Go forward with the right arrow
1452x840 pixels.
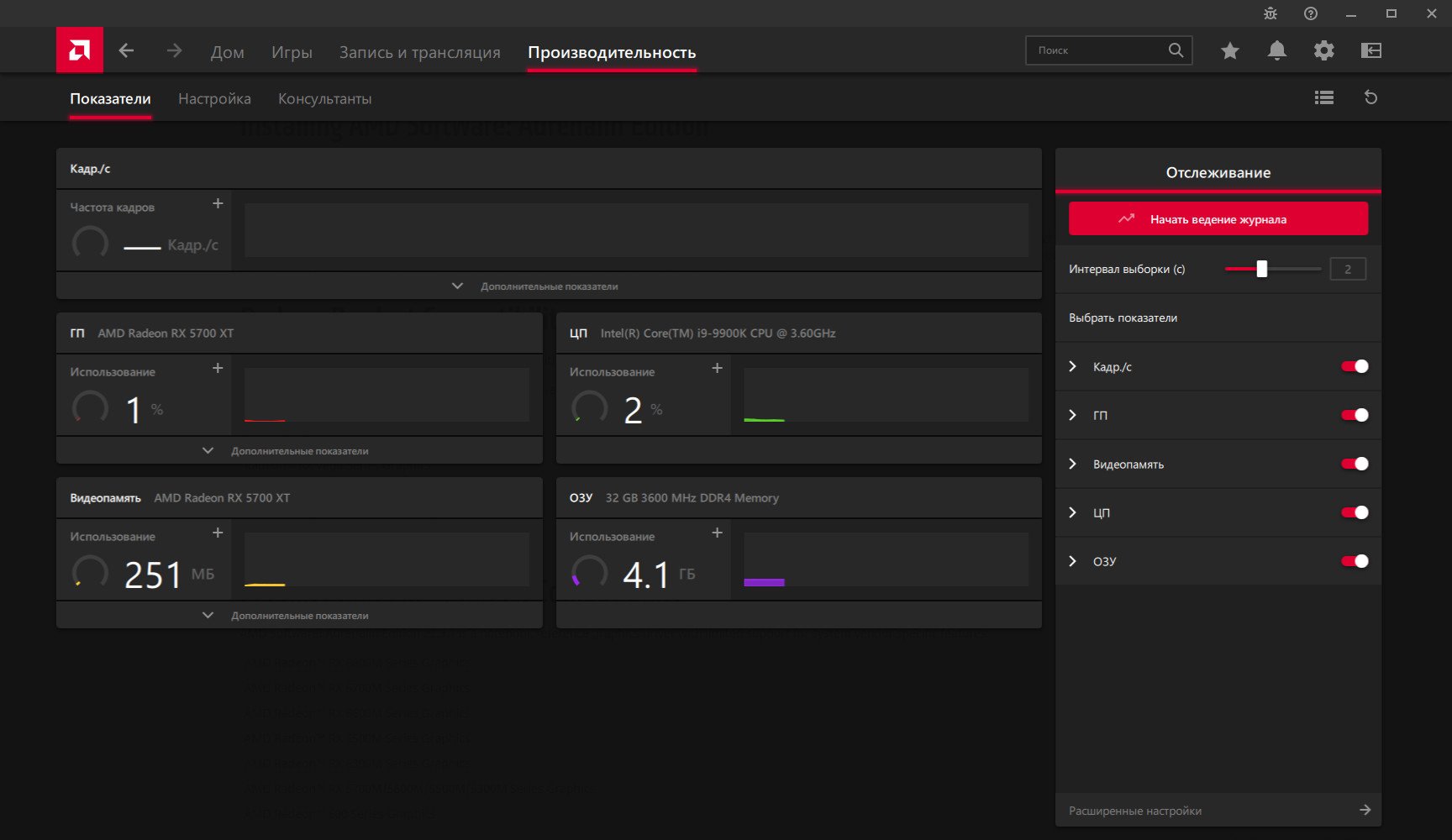[174, 50]
